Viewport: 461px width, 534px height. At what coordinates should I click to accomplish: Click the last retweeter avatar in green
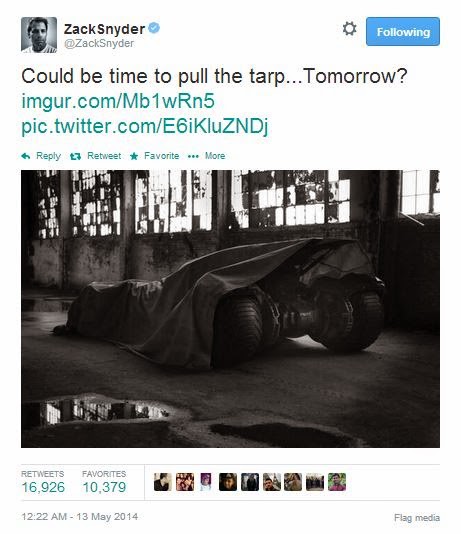click(x=337, y=482)
